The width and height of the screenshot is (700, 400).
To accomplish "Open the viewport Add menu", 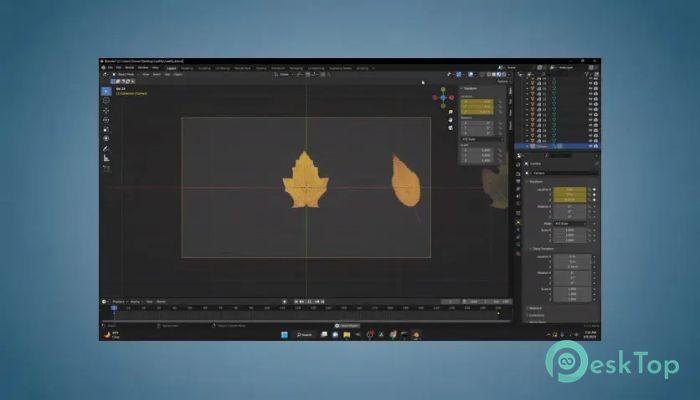I will pos(167,75).
